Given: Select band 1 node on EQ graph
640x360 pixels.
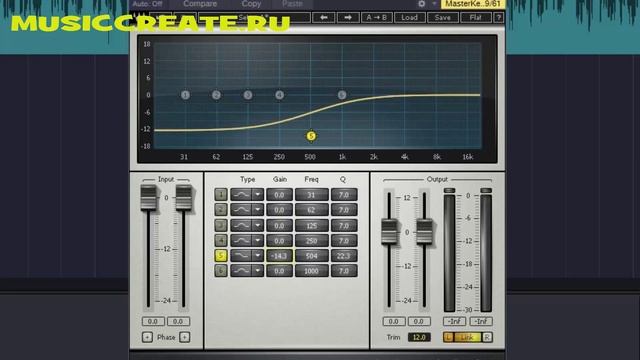Looking at the screenshot, I should pos(185,95).
